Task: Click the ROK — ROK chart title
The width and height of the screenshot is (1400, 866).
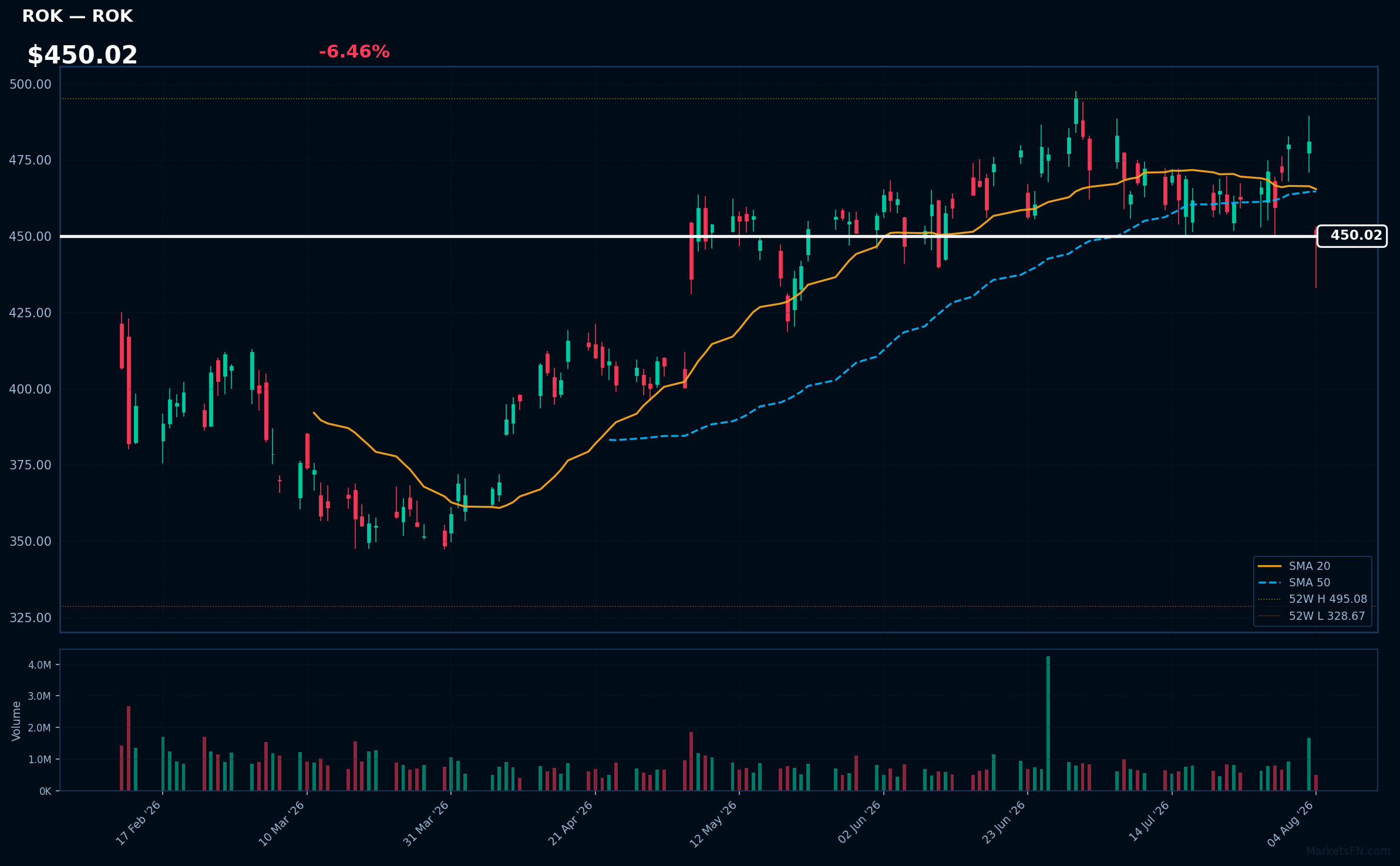Action: tap(78, 16)
